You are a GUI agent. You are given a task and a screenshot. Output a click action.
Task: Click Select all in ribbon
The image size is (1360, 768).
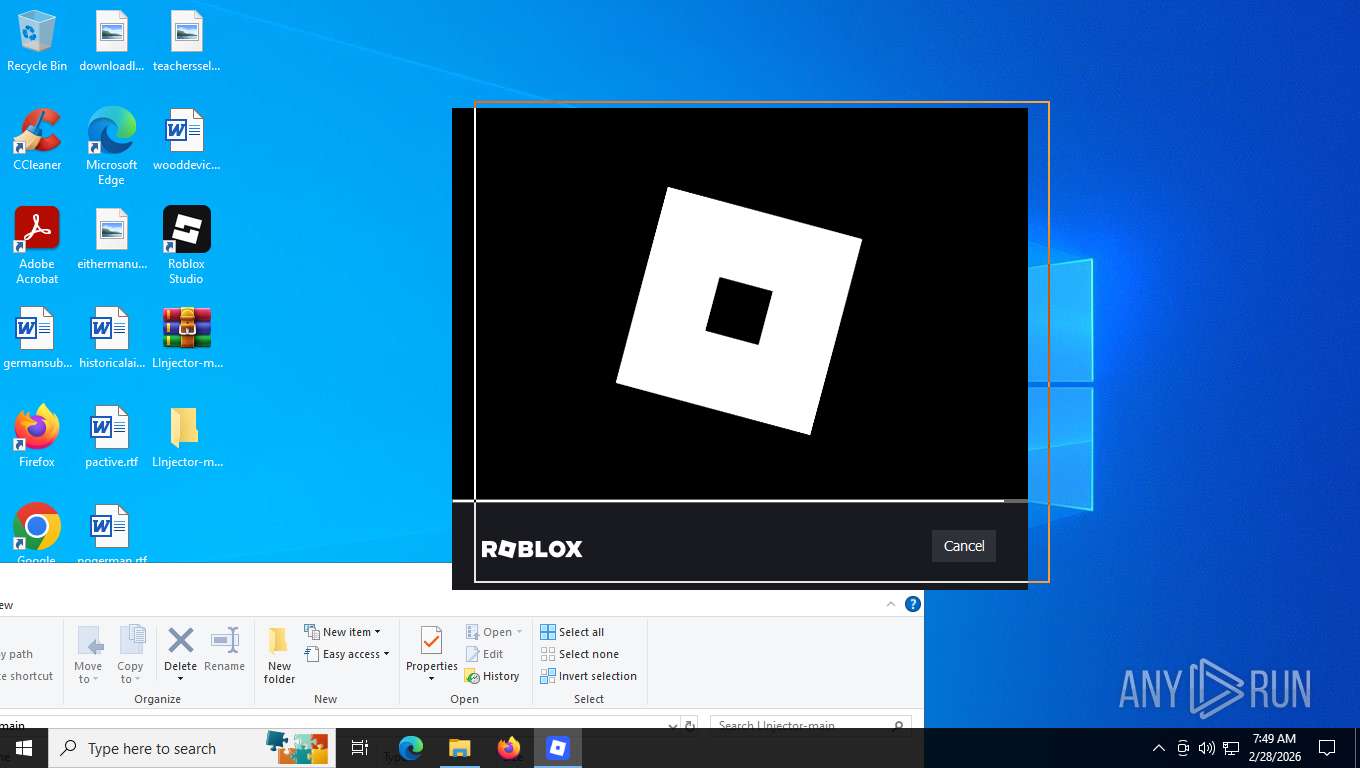pos(572,632)
